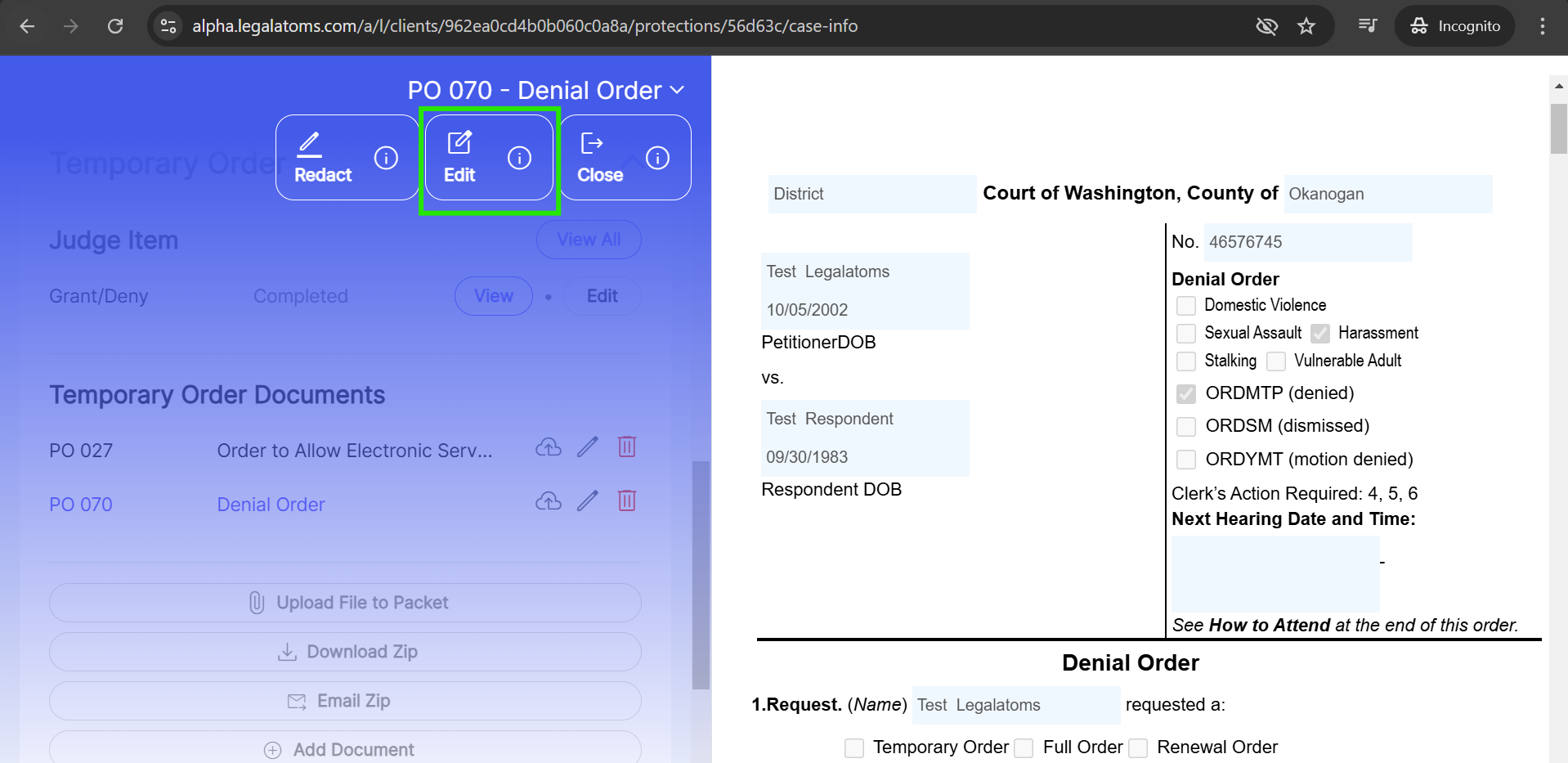Click the District court type field
The image size is (1568, 763).
[872, 194]
